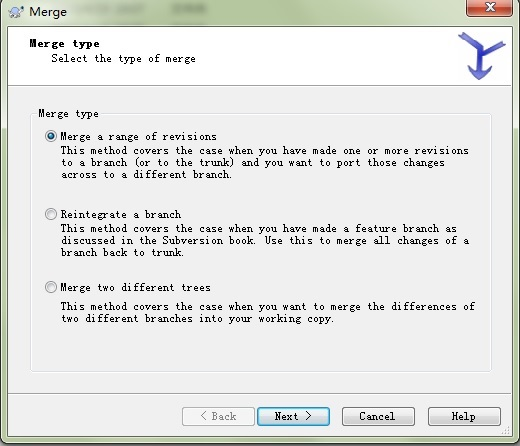Open Help for the merge dialog

coord(464,416)
